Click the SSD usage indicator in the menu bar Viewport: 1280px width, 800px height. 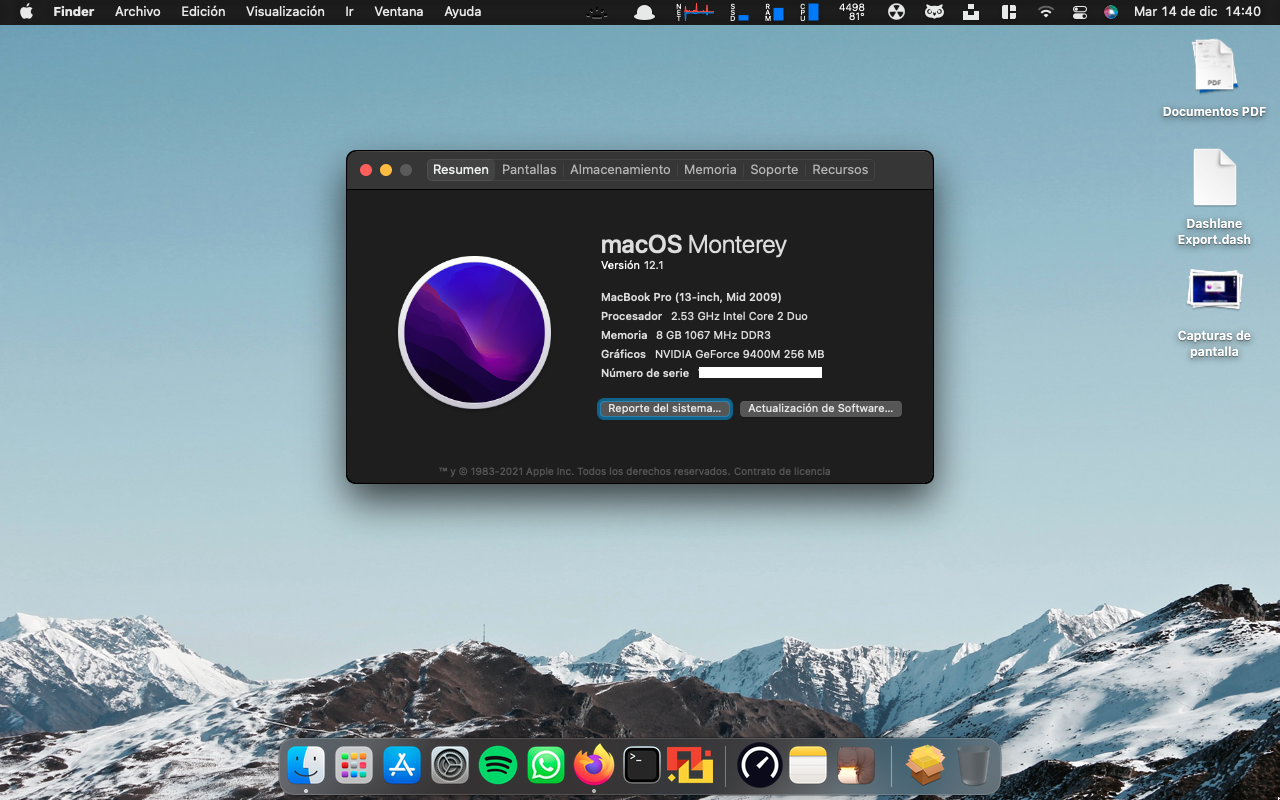739,12
